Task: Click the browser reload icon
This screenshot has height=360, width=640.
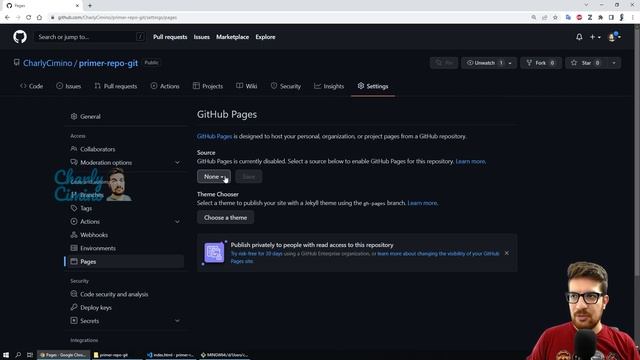Action: tap(29, 18)
